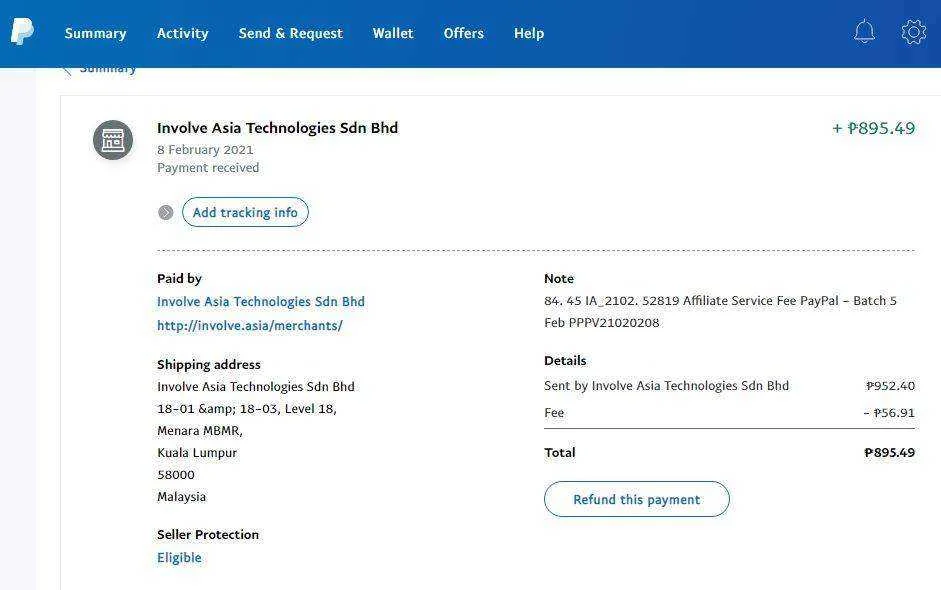Select the date 8 February 2021
The height and width of the screenshot is (590, 941).
205,150
